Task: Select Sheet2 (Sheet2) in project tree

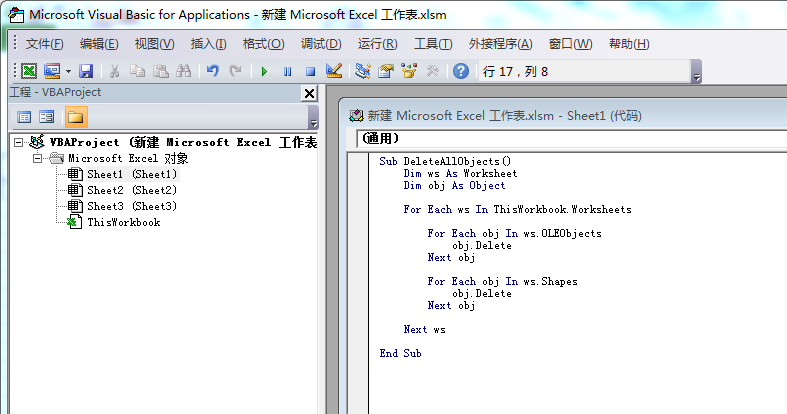Action: tap(132, 190)
